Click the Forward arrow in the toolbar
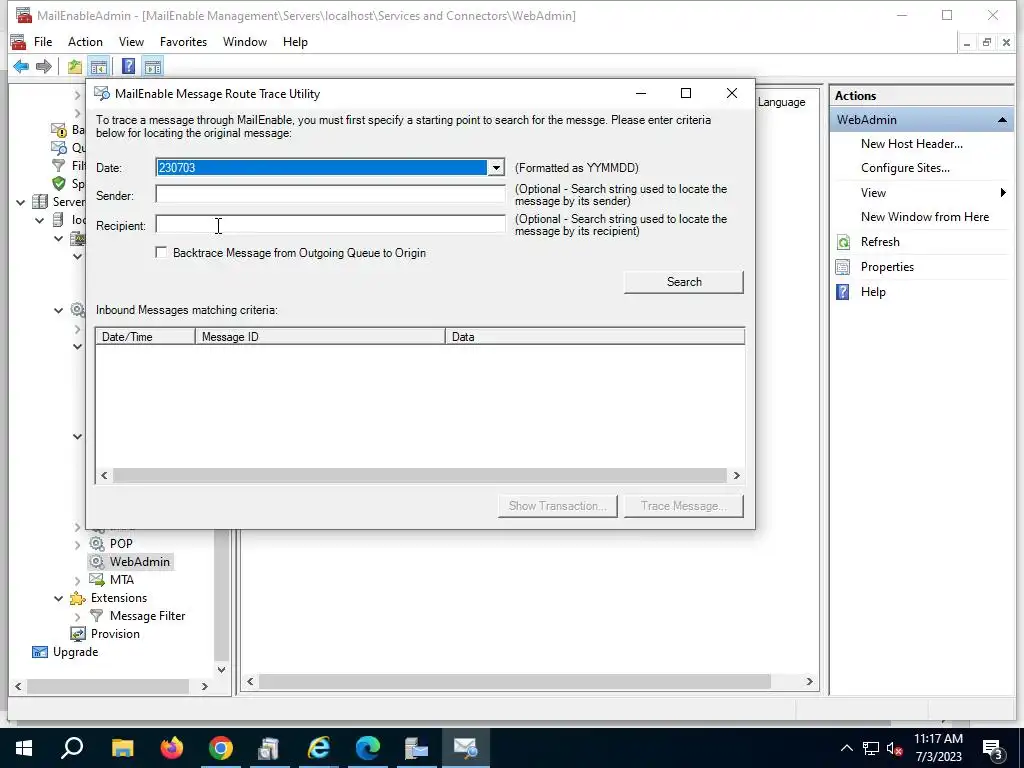Viewport: 1024px width, 768px height. (x=44, y=67)
